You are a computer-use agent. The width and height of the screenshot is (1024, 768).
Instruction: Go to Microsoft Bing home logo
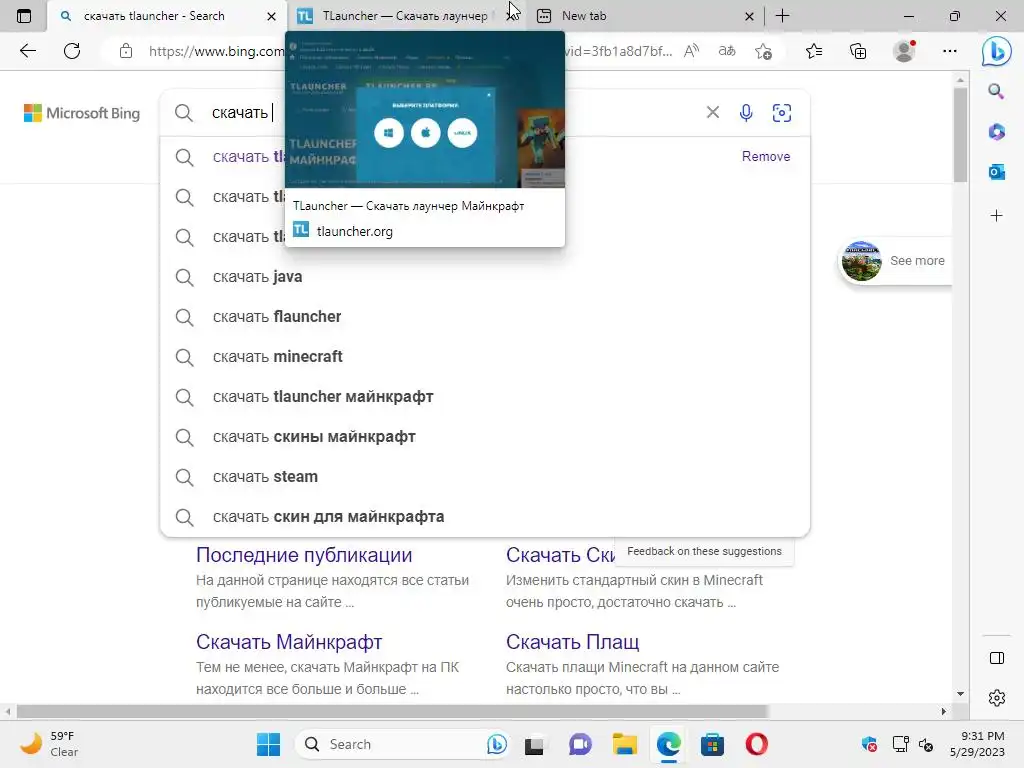[82, 113]
